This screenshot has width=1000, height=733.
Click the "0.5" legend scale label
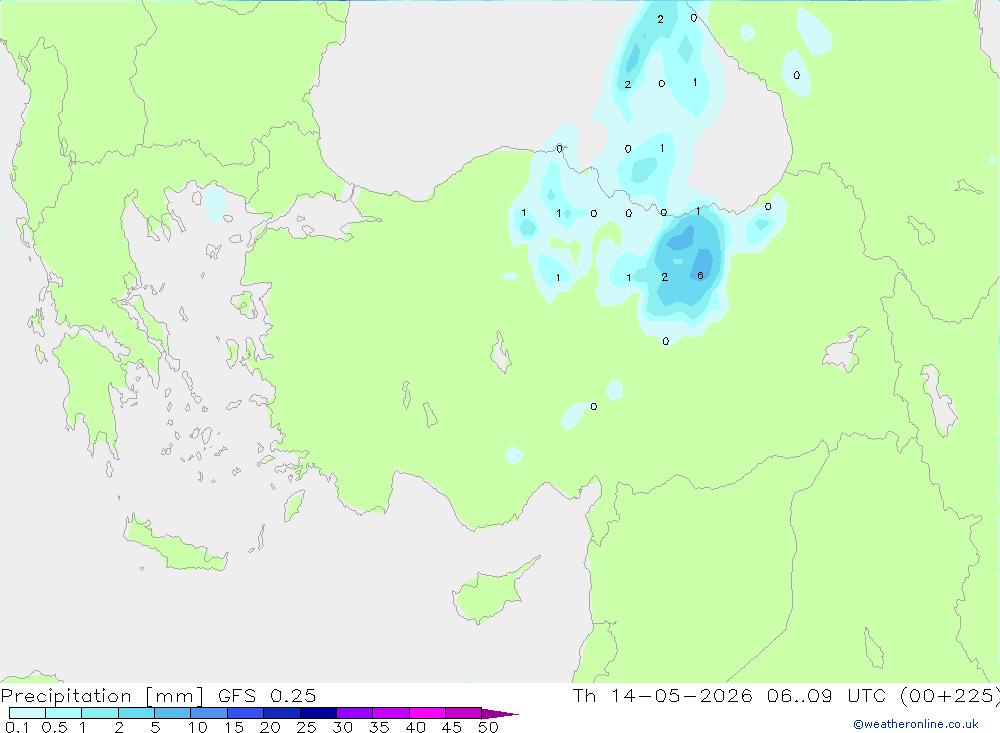(x=54, y=727)
